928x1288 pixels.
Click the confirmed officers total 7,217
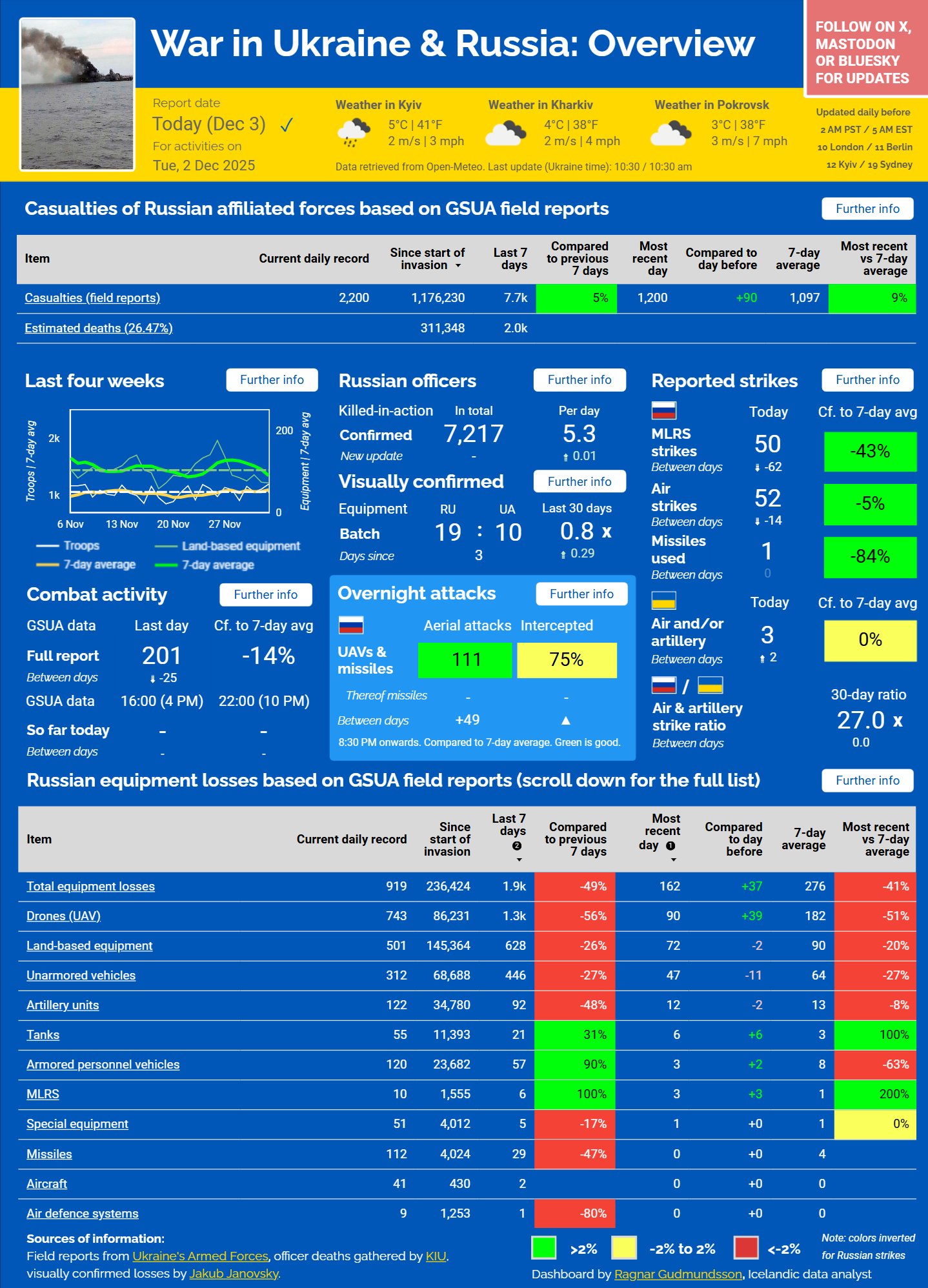(x=474, y=434)
